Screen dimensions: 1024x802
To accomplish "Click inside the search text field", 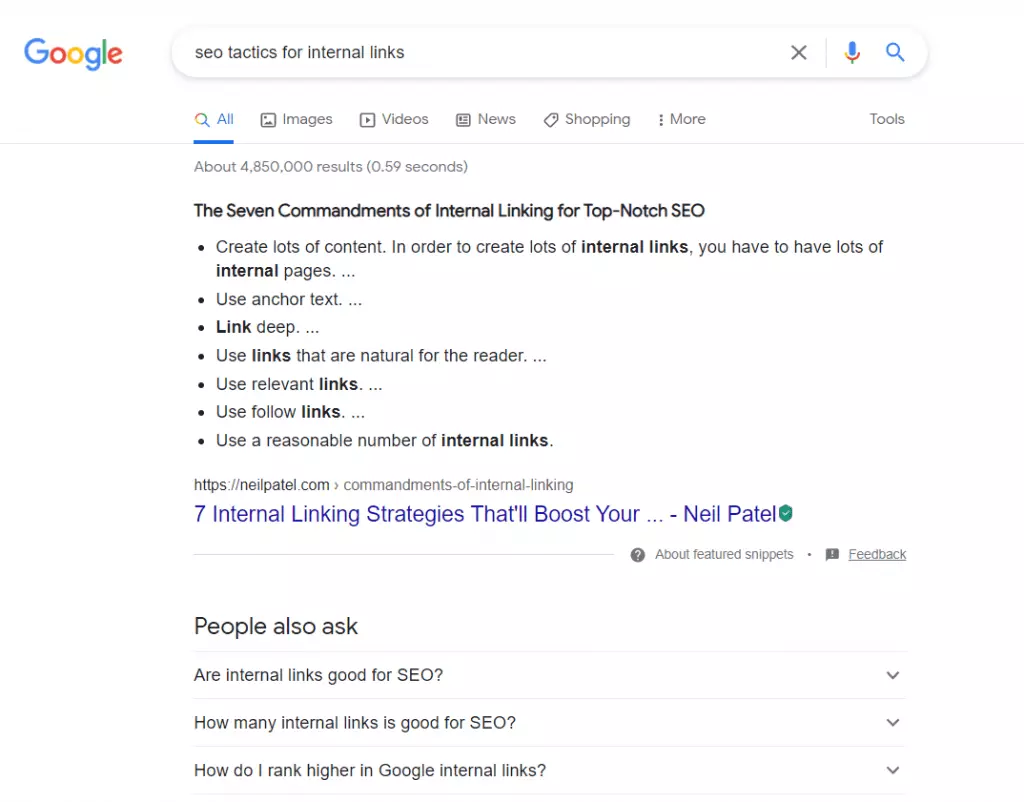I will pyautogui.click(x=480, y=53).
